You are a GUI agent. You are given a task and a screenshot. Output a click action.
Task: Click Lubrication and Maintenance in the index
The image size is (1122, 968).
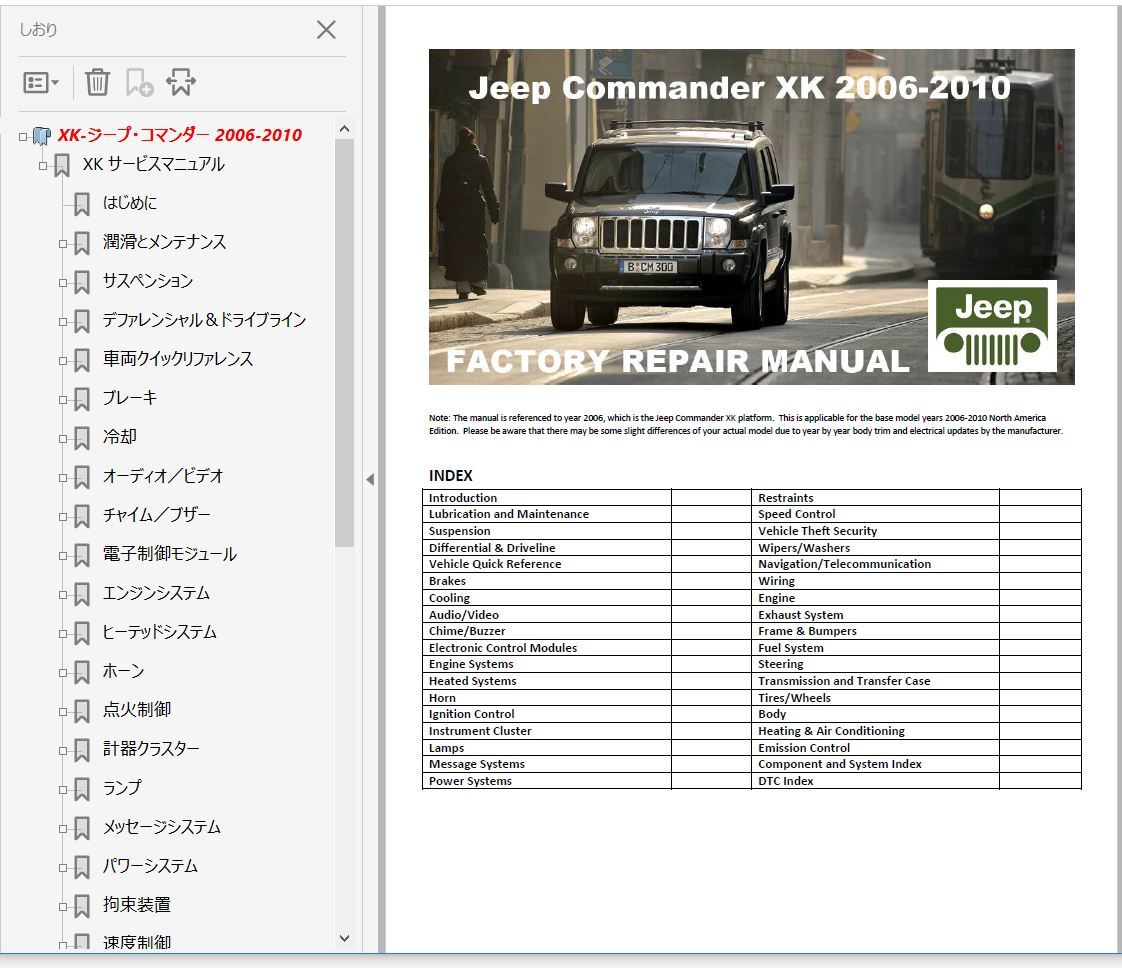pyautogui.click(x=509, y=514)
